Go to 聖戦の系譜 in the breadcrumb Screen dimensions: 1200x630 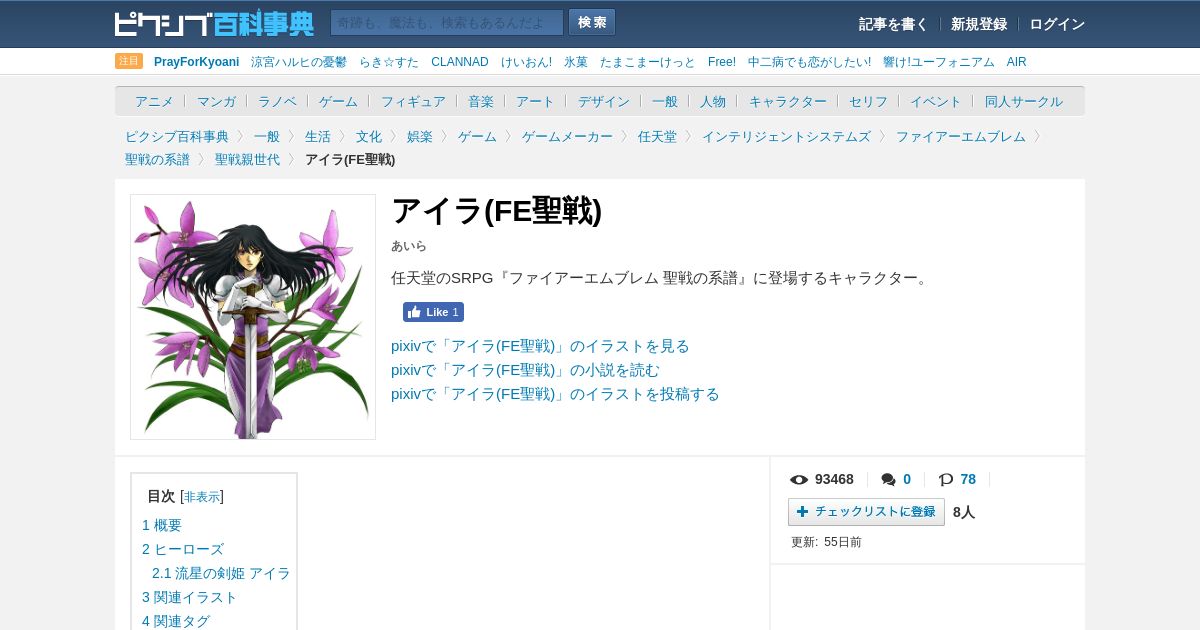click(x=157, y=159)
